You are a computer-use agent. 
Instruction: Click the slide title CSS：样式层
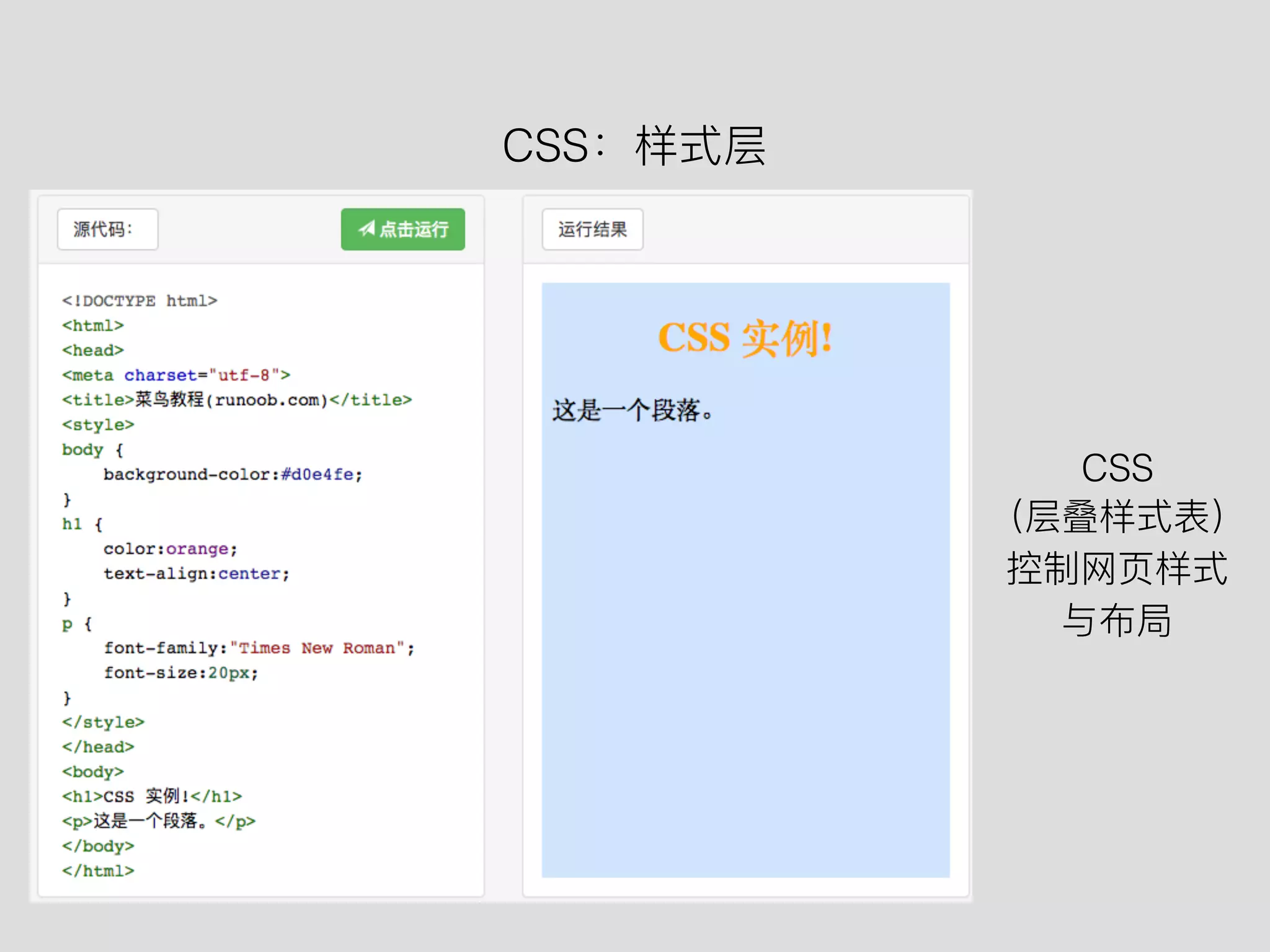point(634,146)
